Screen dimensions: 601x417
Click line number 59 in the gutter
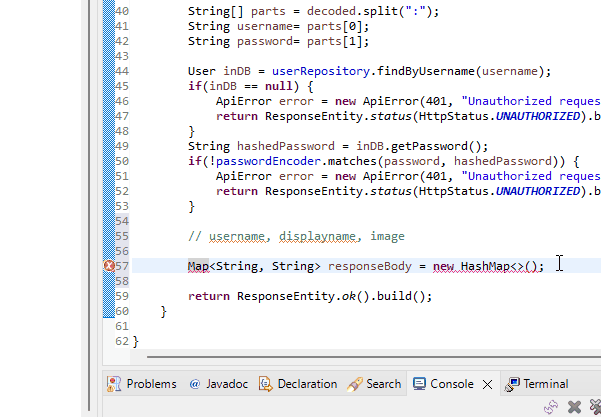122,296
